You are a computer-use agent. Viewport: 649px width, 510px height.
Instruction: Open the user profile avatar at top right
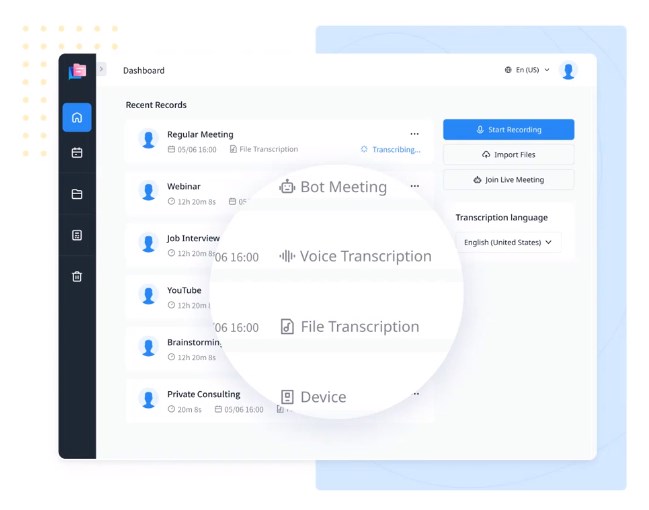tap(568, 70)
